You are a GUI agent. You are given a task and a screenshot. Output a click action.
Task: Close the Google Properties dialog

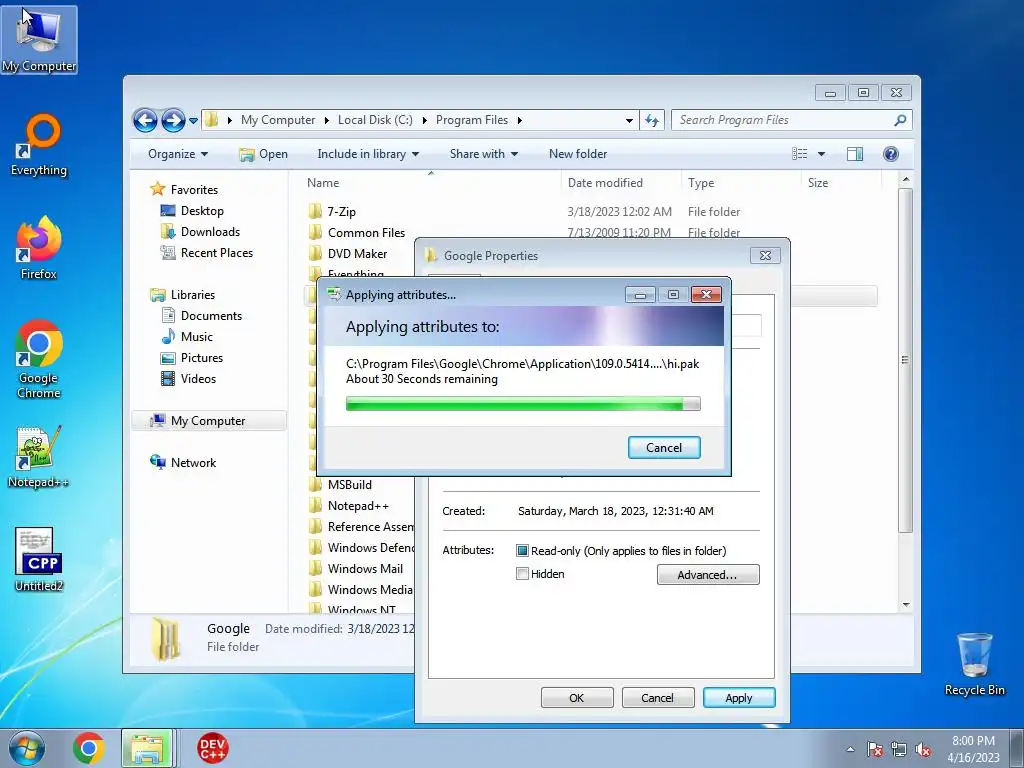[765, 255]
